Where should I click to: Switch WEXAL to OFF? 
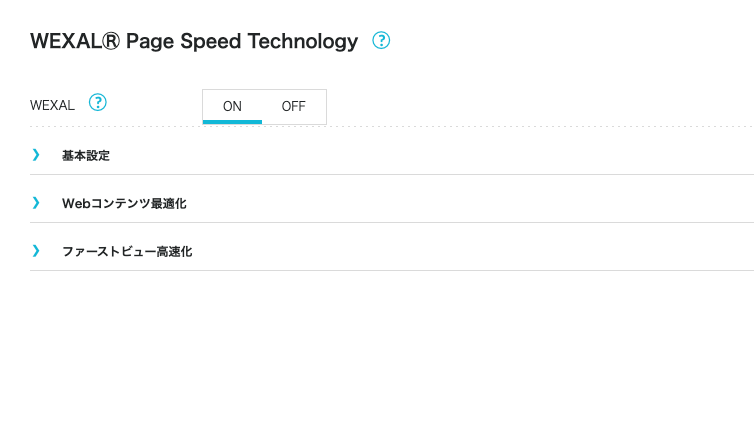[x=293, y=106]
